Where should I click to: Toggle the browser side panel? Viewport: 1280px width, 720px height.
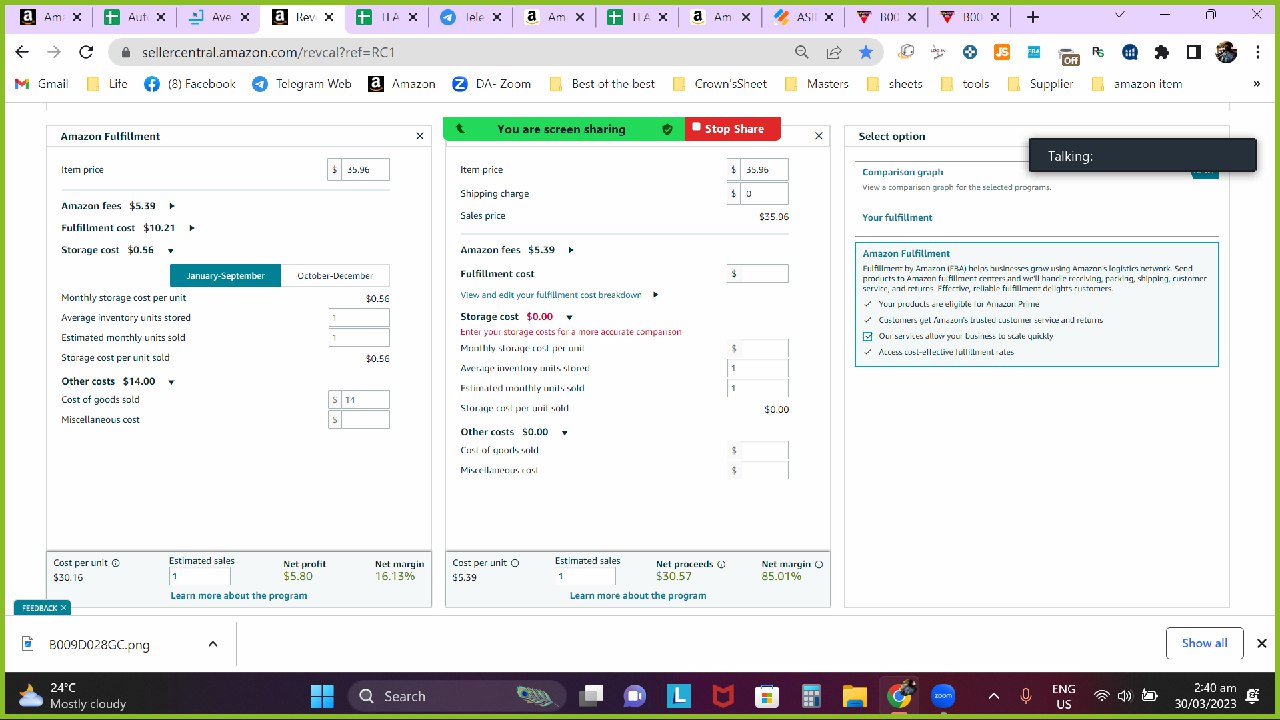pos(1194,52)
